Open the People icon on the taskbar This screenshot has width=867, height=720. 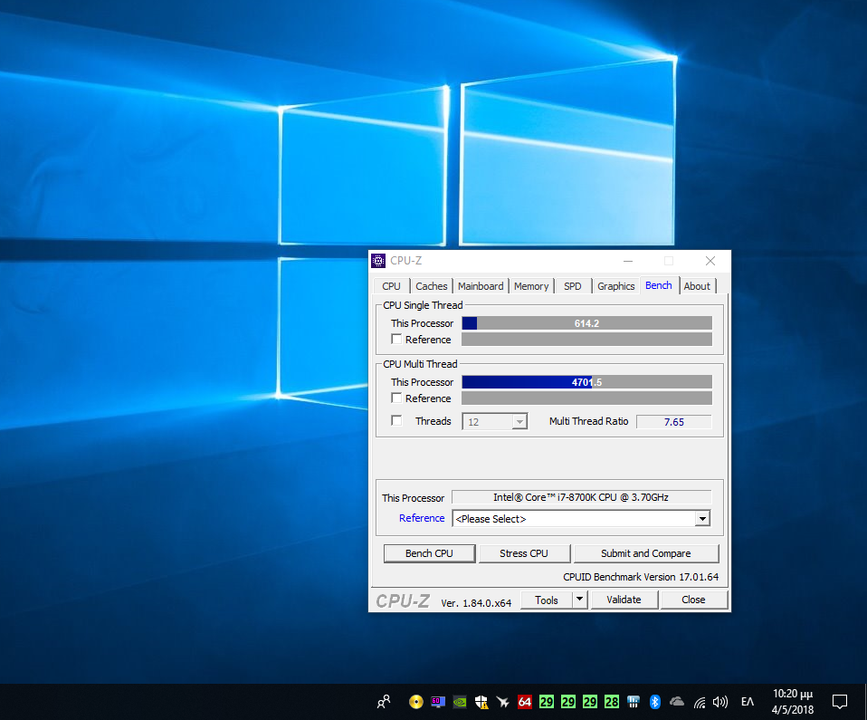(383, 702)
